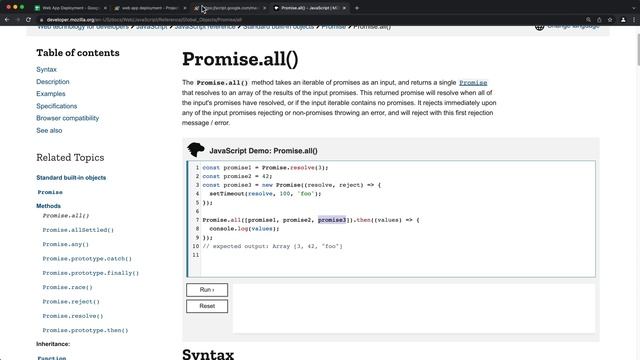Screen dimensions: 640x360
Task: Open the browser profile icon
Action: [x=623, y=20]
